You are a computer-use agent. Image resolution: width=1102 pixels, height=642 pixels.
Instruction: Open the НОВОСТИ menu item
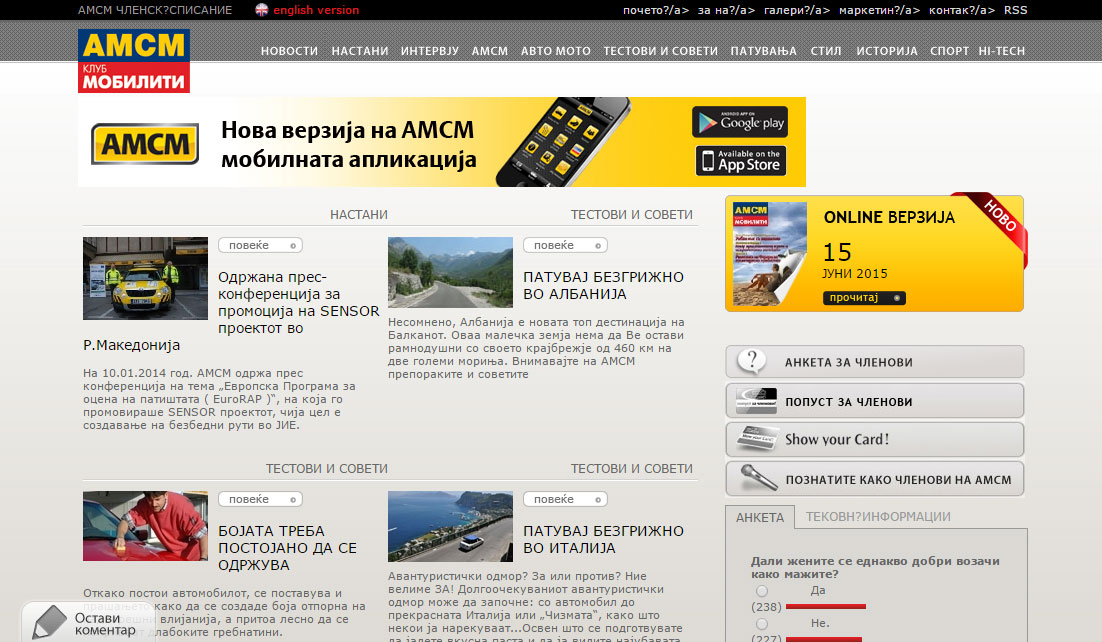(x=289, y=51)
